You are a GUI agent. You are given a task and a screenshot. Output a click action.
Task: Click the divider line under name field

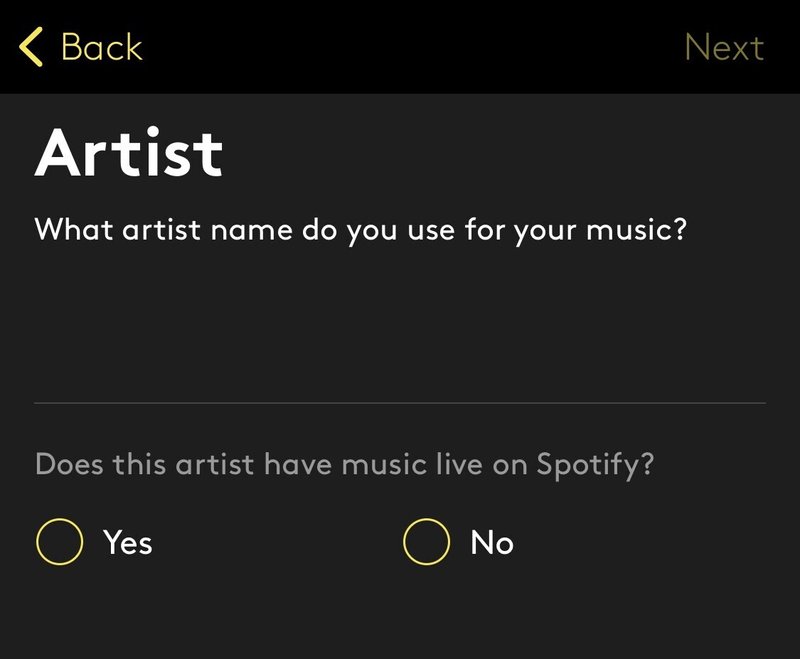[x=400, y=403]
